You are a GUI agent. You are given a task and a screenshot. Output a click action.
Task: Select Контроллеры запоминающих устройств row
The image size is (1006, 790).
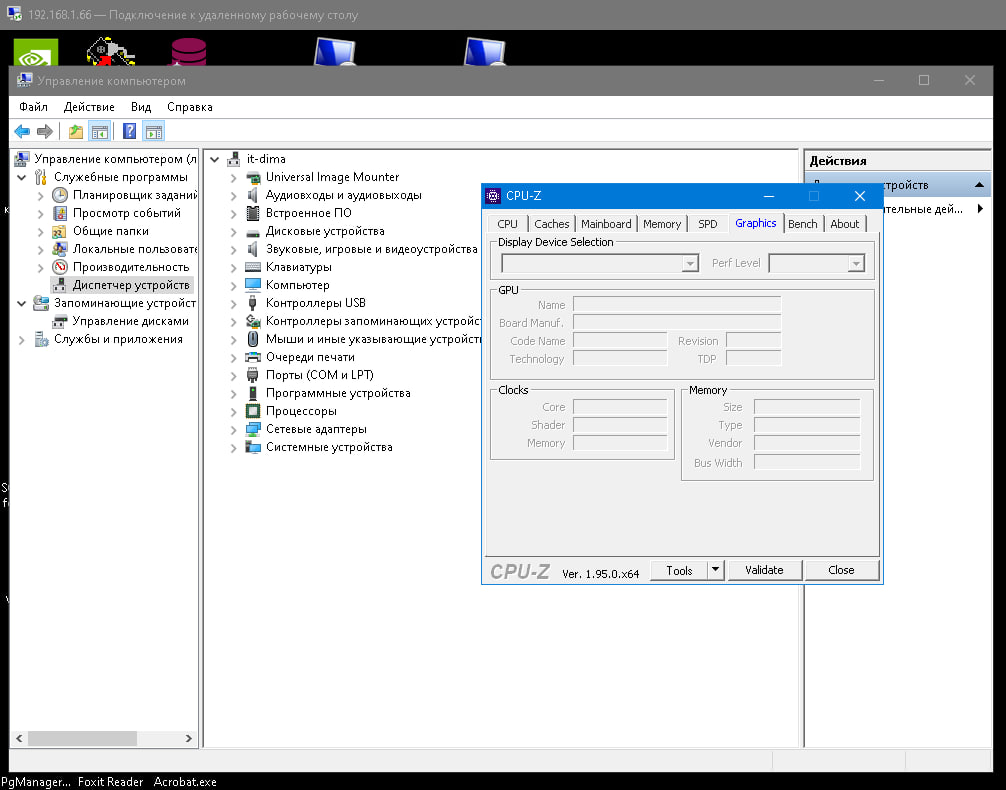point(373,321)
